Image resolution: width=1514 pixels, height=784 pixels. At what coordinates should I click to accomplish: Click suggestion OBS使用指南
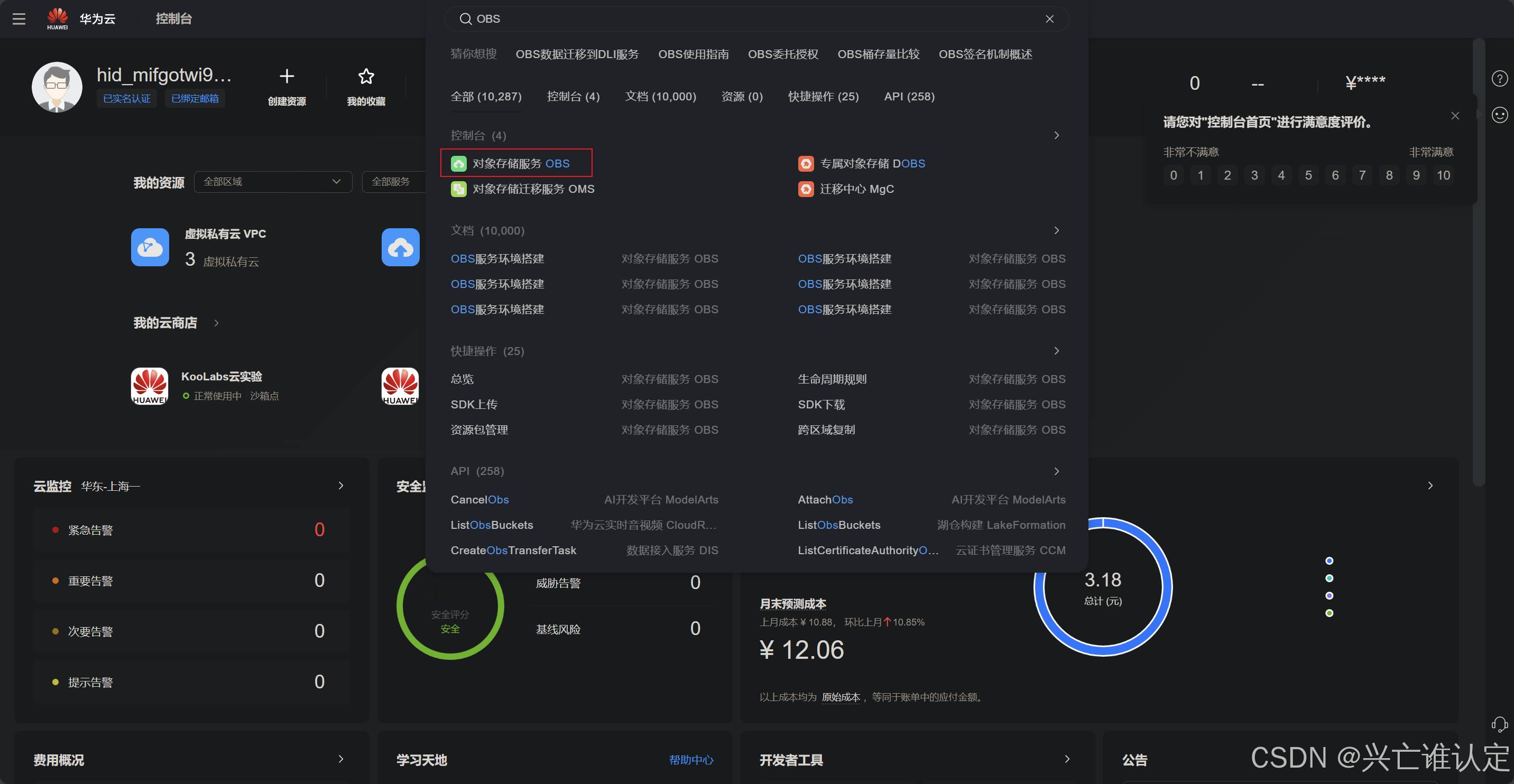[x=694, y=54]
